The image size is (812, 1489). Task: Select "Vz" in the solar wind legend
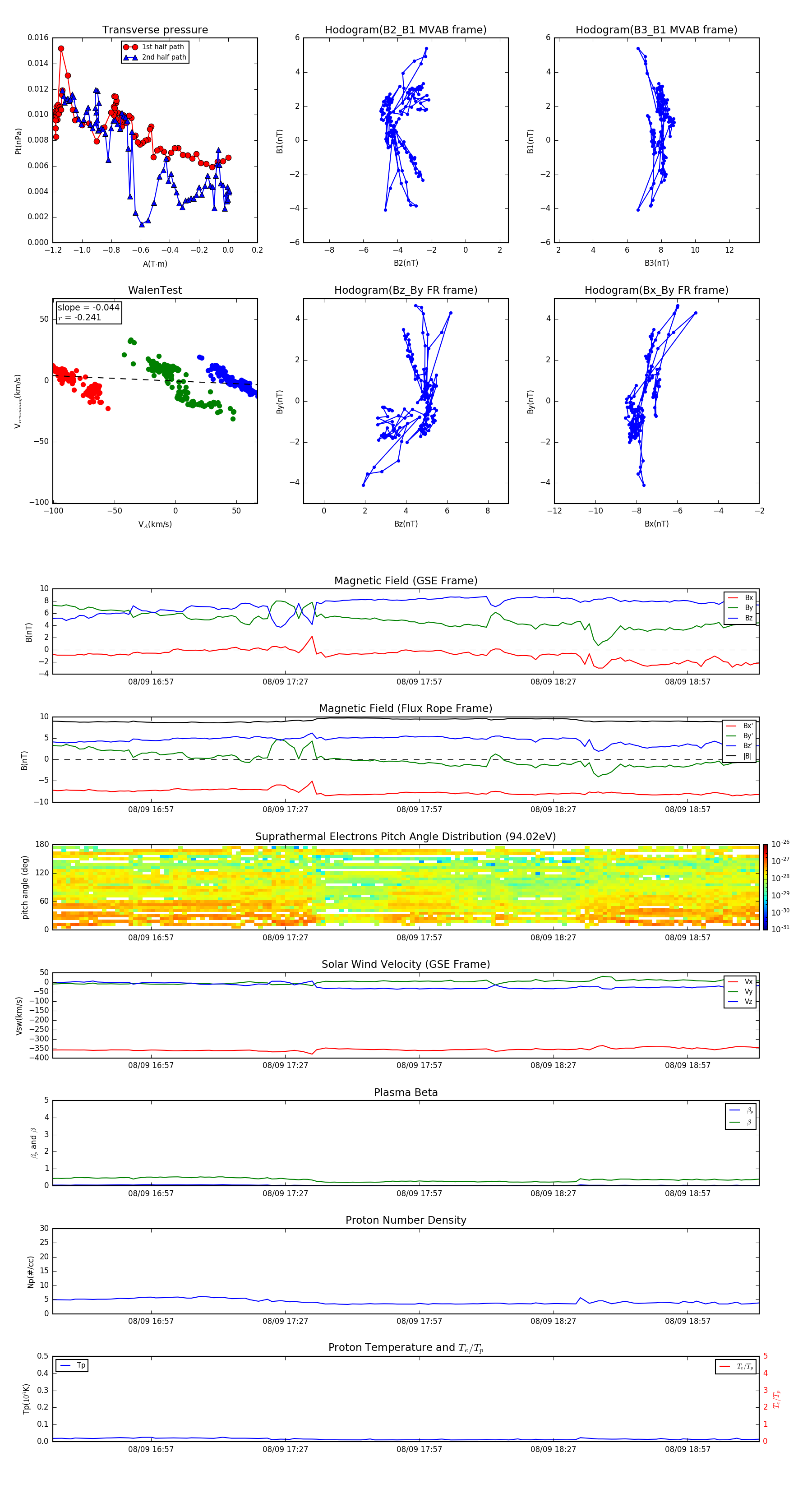[x=740, y=1002]
